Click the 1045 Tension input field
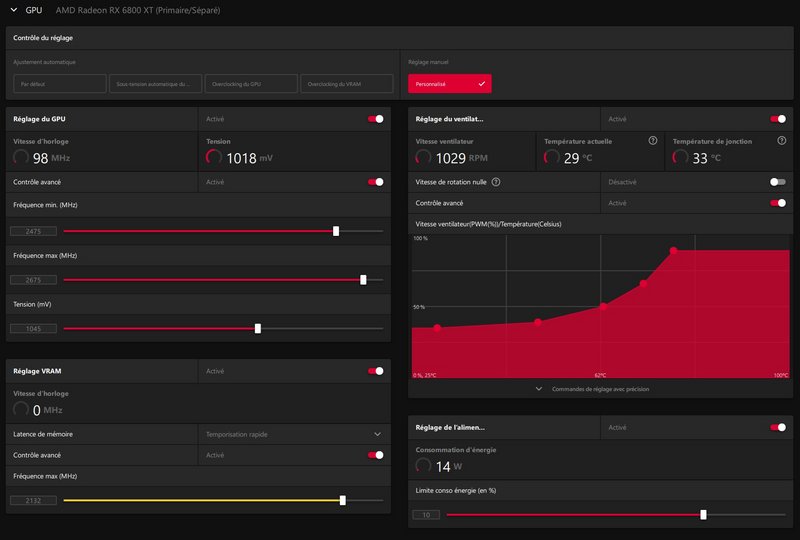 coord(33,328)
